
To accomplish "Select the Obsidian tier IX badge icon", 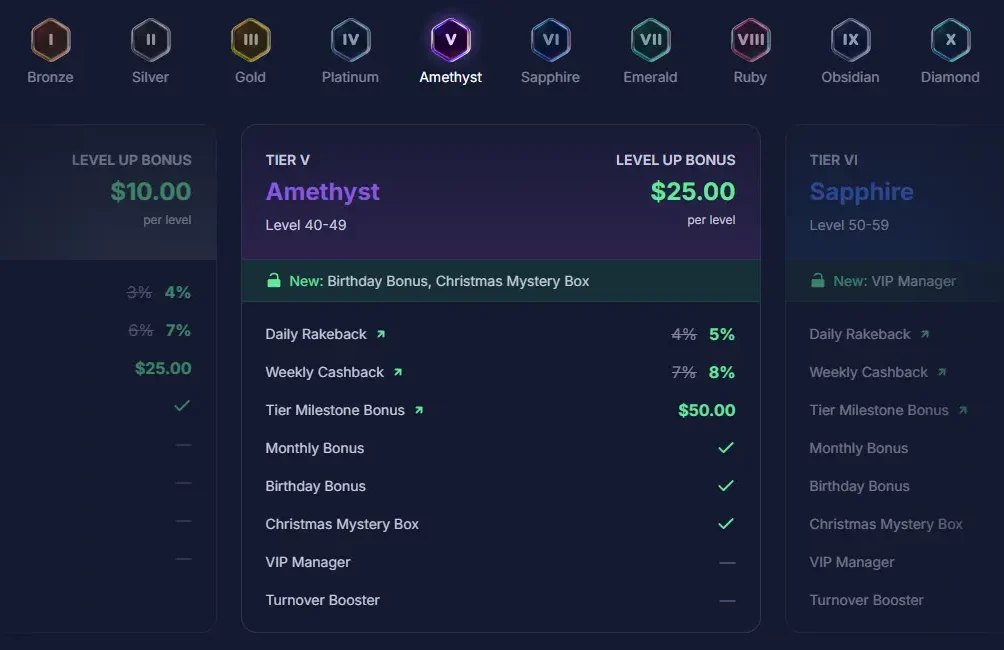I will pyautogui.click(x=850, y=40).
